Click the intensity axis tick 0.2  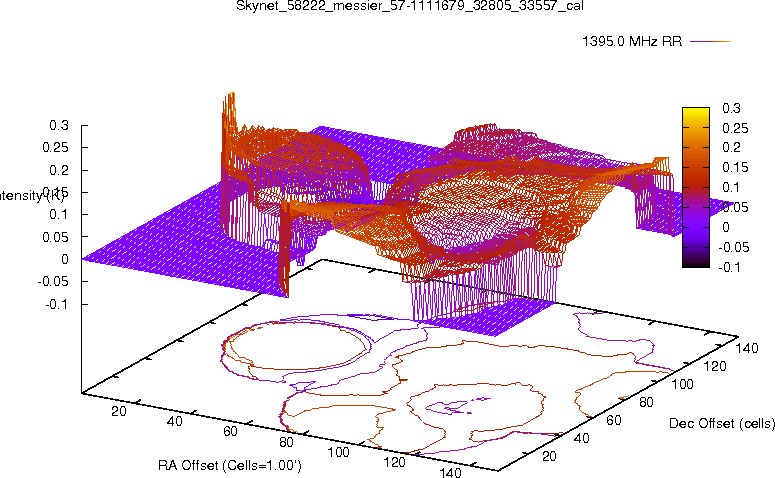click(x=59, y=170)
